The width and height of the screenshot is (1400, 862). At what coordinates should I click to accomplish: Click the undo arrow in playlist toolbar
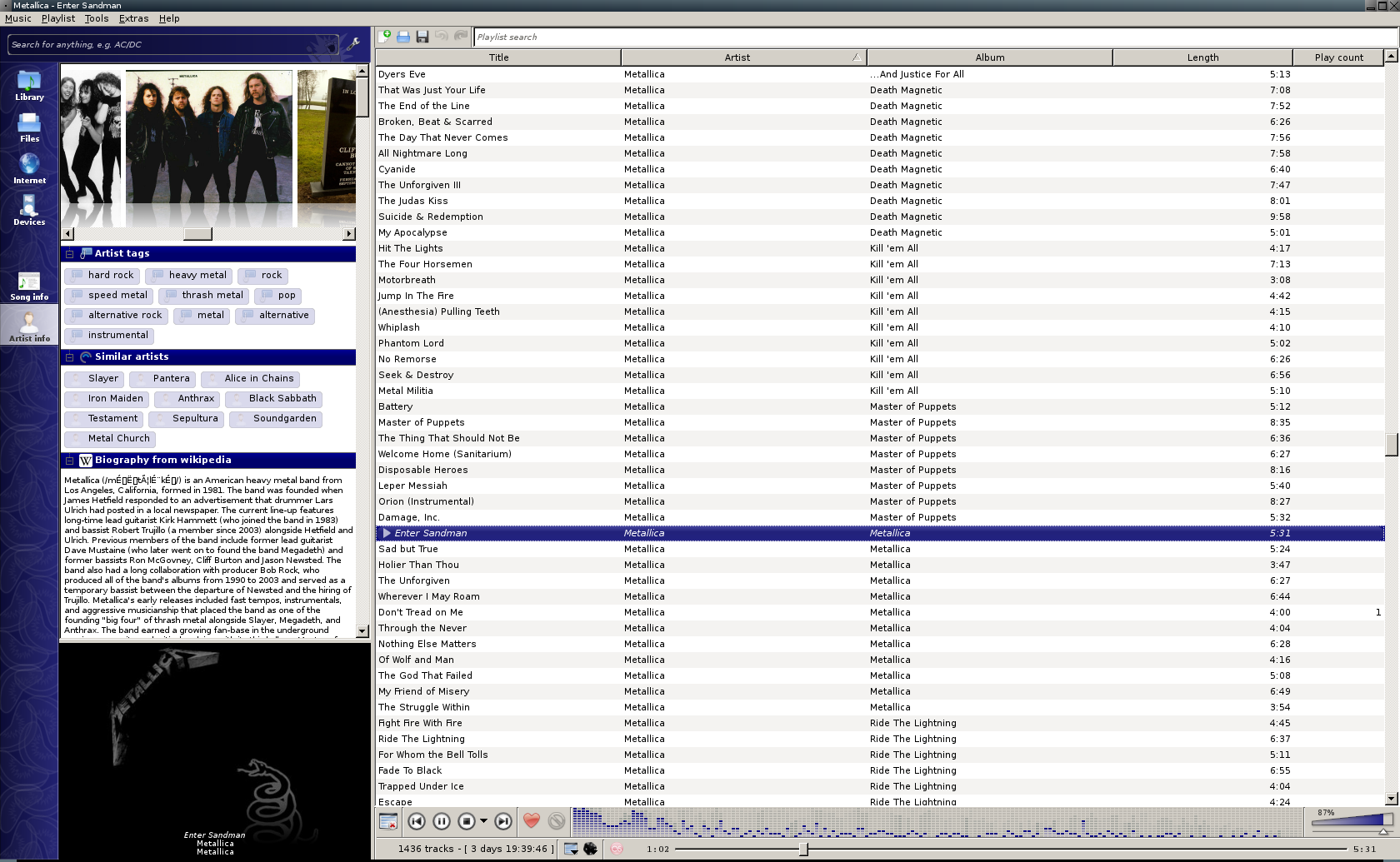442,37
